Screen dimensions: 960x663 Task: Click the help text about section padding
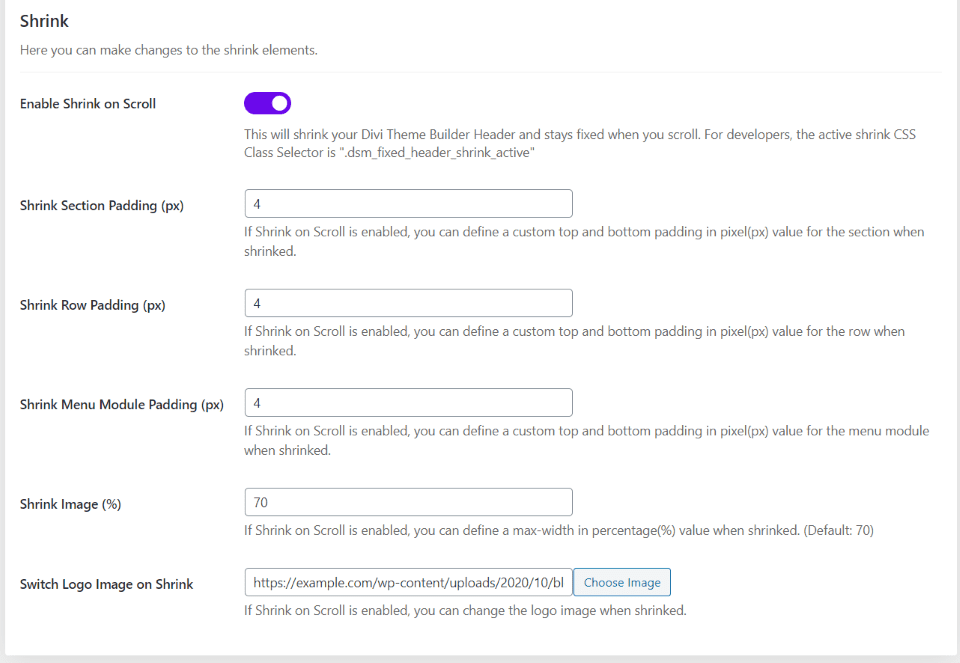click(x=584, y=241)
